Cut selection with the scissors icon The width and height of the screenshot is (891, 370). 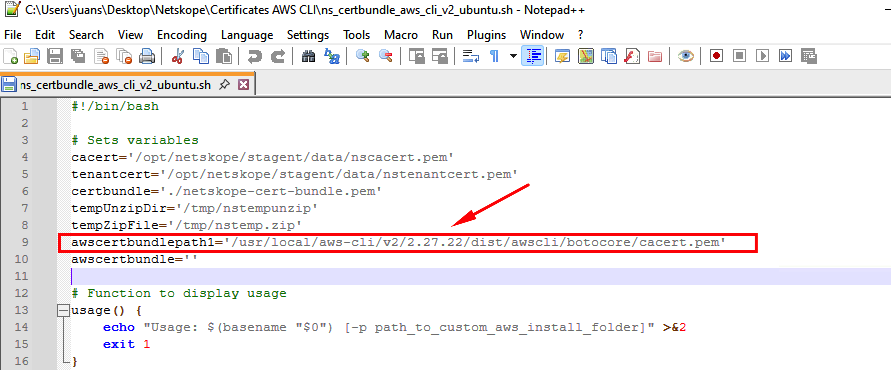[x=177, y=56]
